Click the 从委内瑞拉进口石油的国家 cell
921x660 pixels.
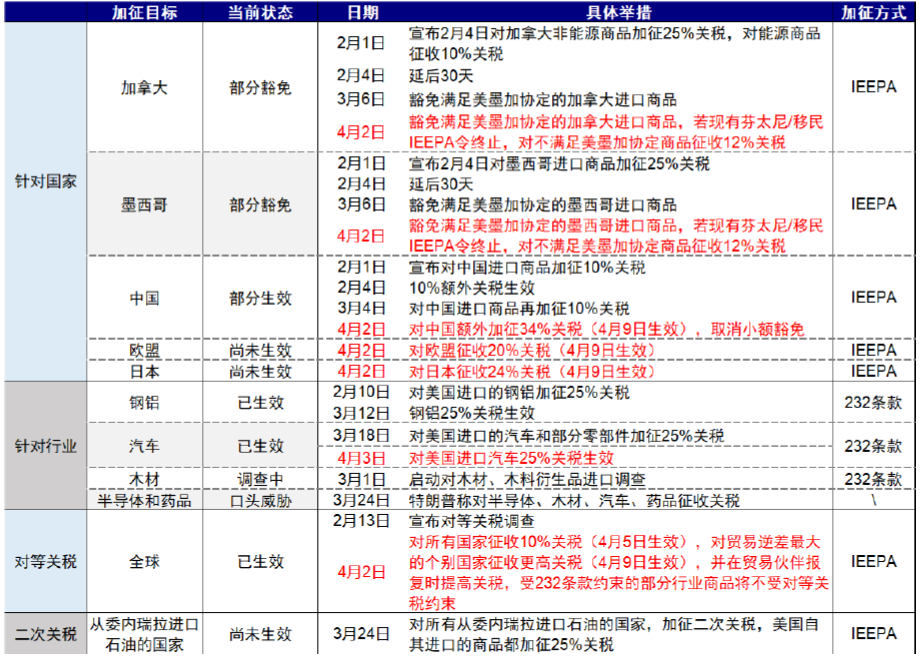click(x=144, y=634)
